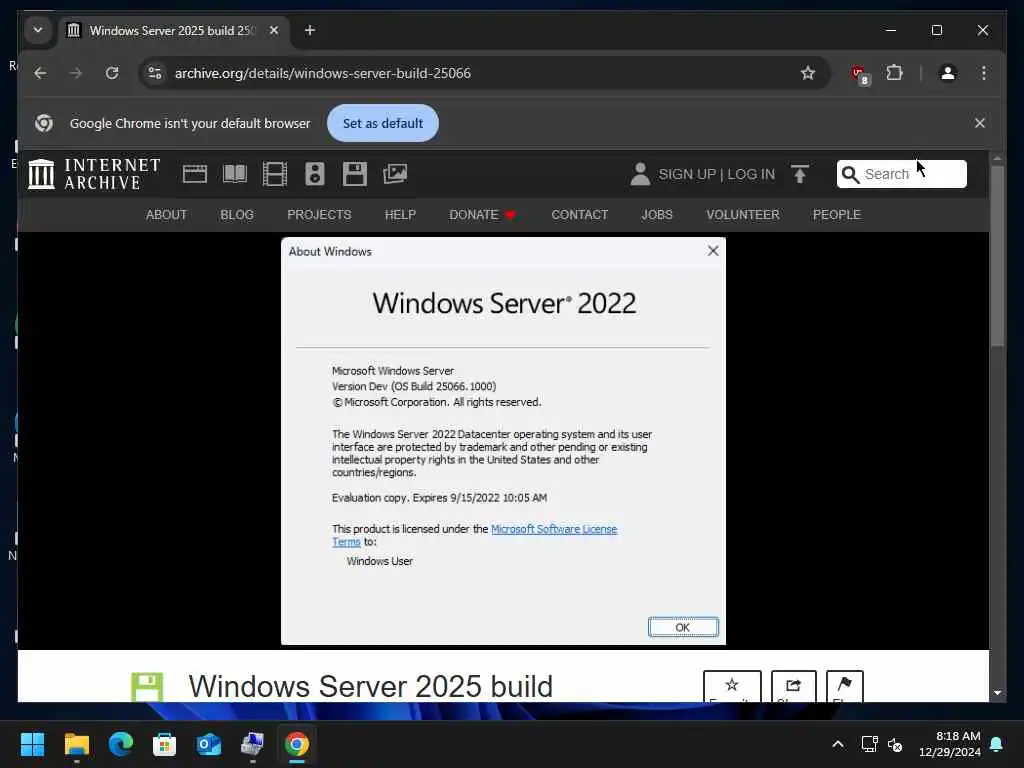Click the LOG IN link
1024x768 pixels.
click(751, 174)
